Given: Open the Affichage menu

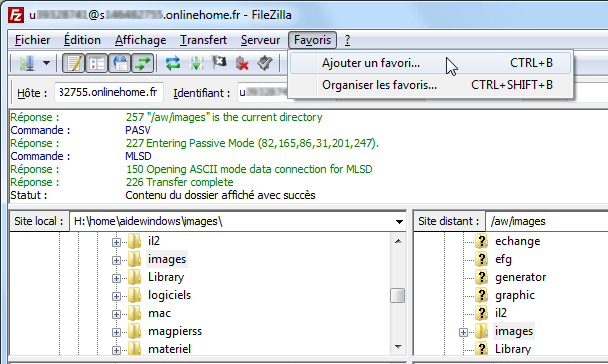Looking at the screenshot, I should 140,40.
